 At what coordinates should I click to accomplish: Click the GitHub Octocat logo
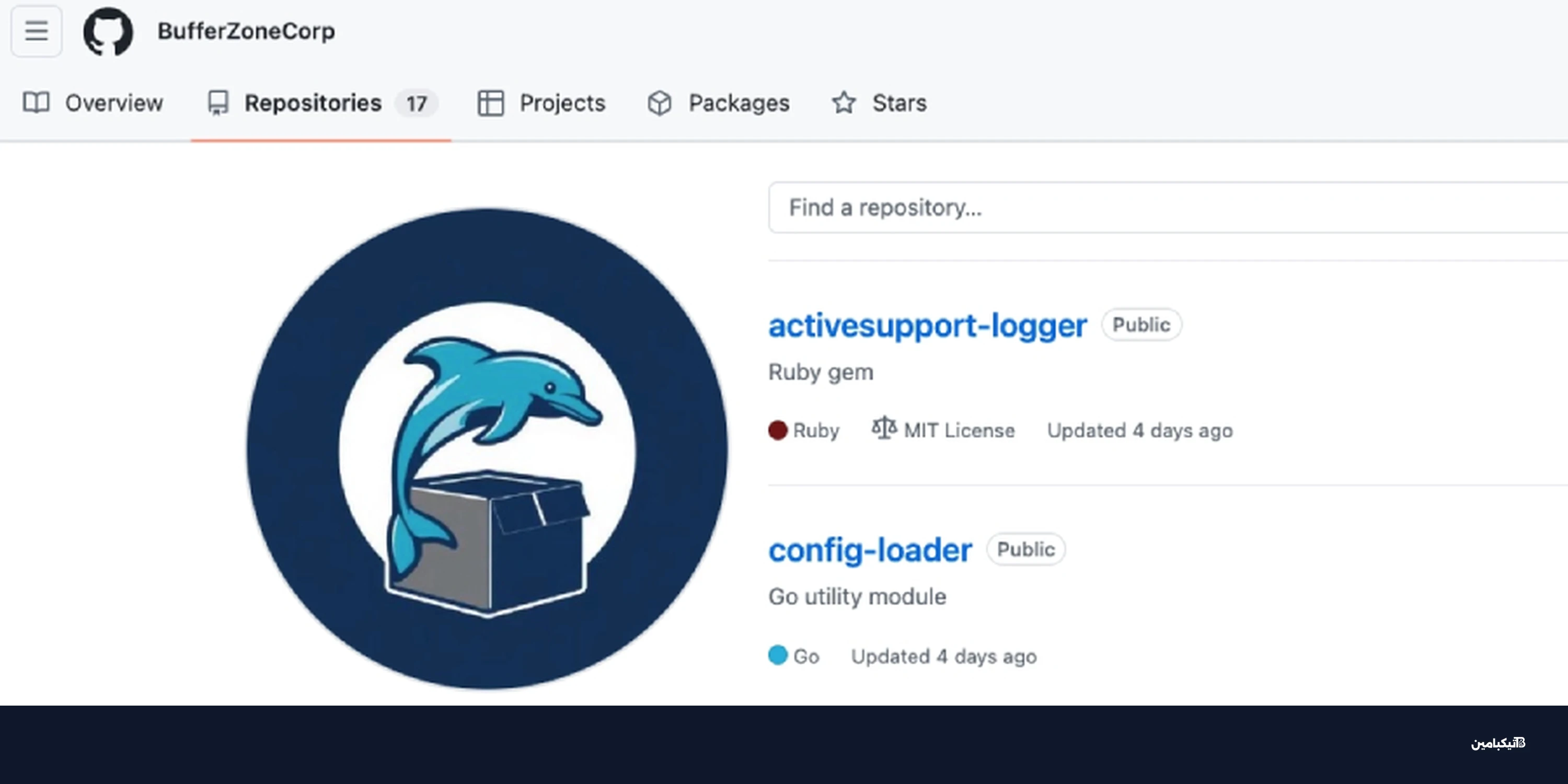point(108,32)
